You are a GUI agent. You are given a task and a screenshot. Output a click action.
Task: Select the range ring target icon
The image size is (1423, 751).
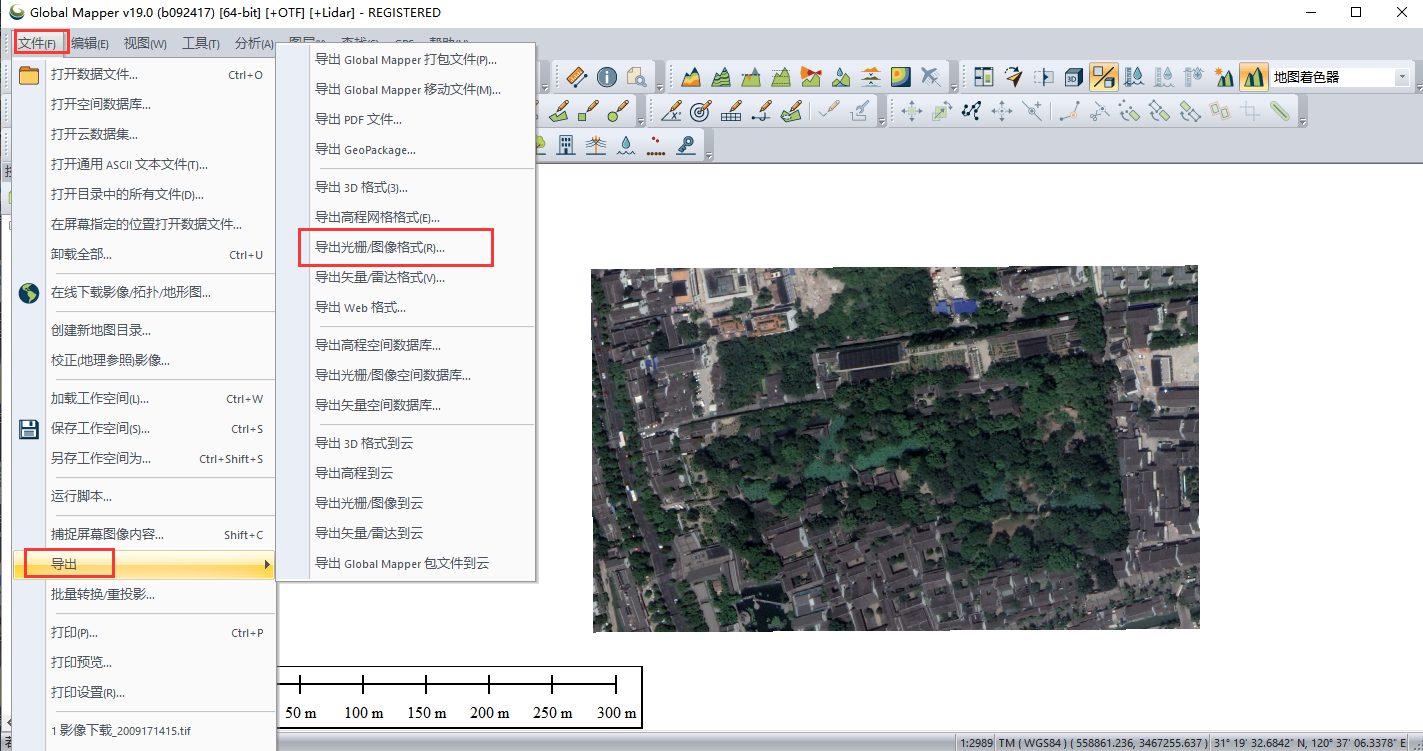tap(701, 111)
